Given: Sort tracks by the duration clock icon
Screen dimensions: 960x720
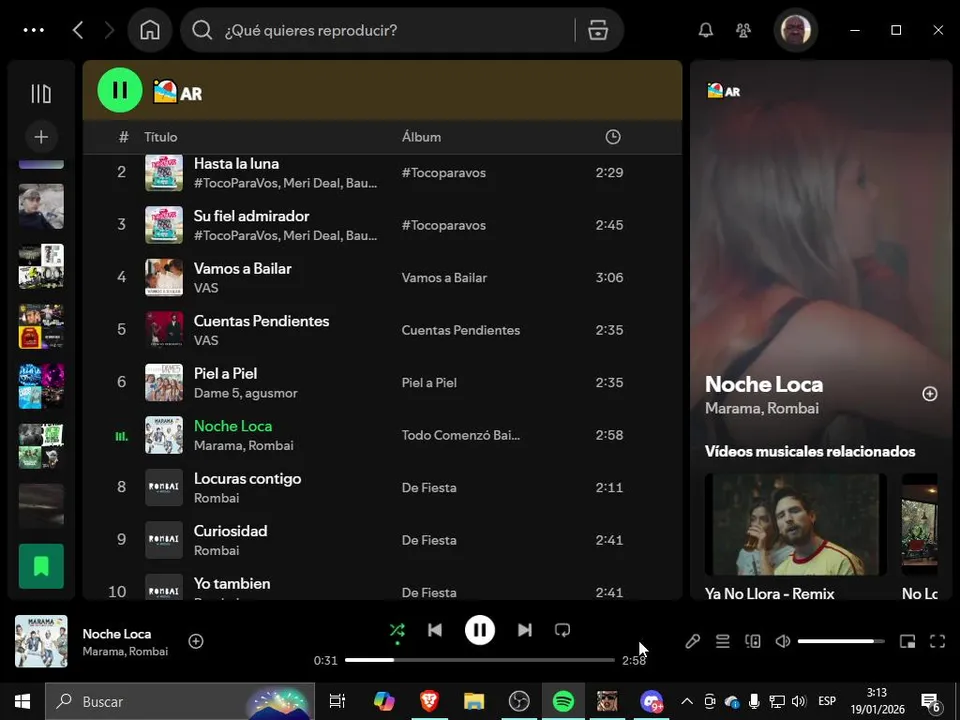Looking at the screenshot, I should 613,137.
